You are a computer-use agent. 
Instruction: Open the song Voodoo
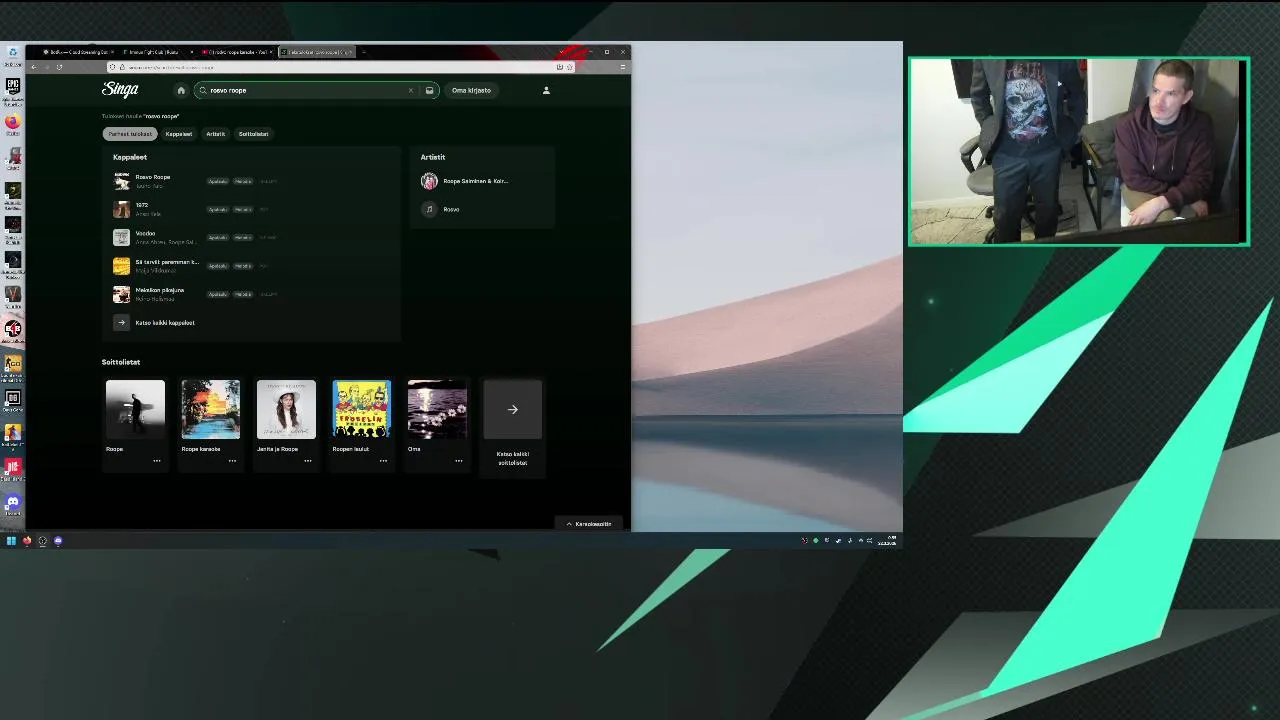(145, 233)
